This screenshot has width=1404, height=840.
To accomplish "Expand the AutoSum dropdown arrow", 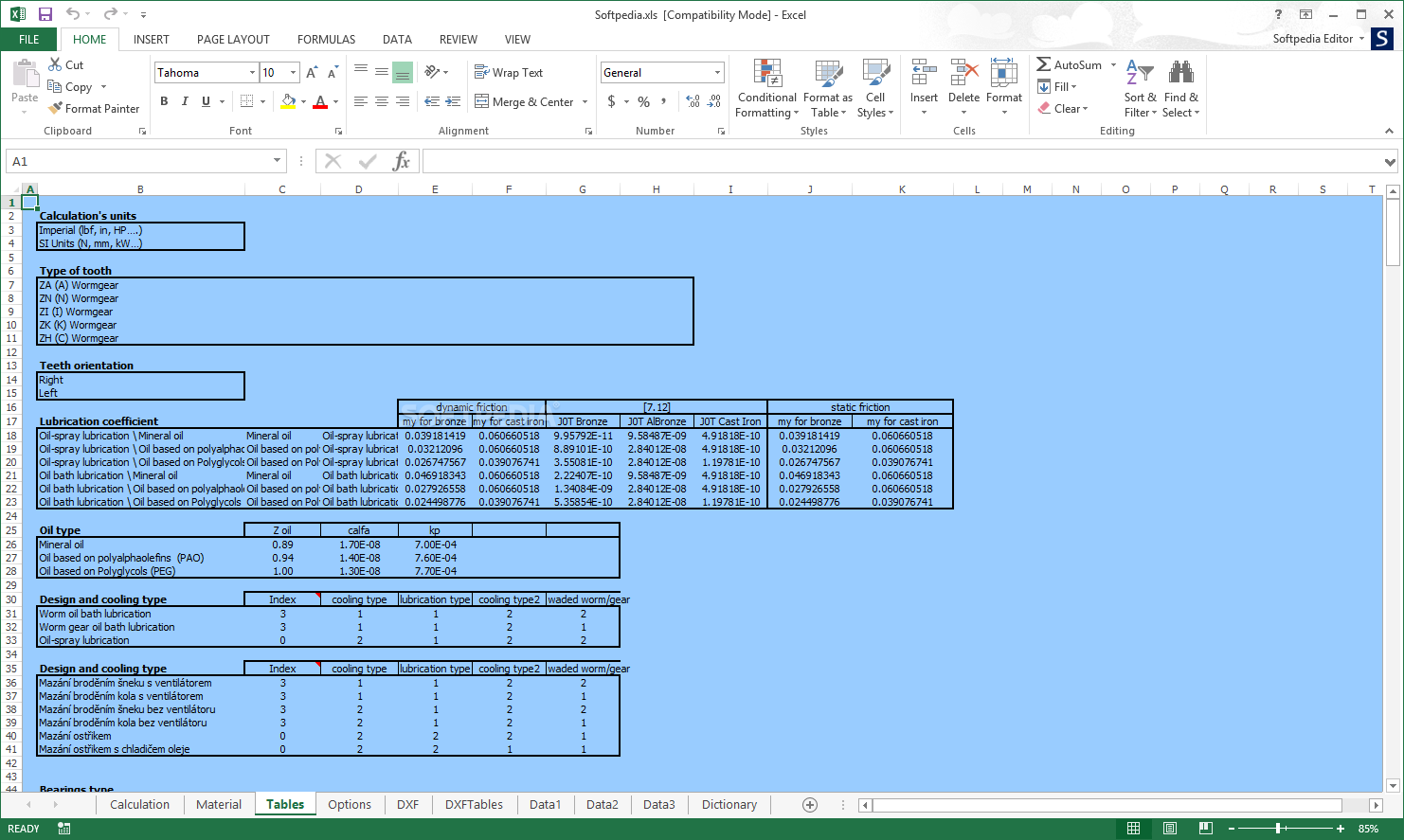I will (1113, 64).
